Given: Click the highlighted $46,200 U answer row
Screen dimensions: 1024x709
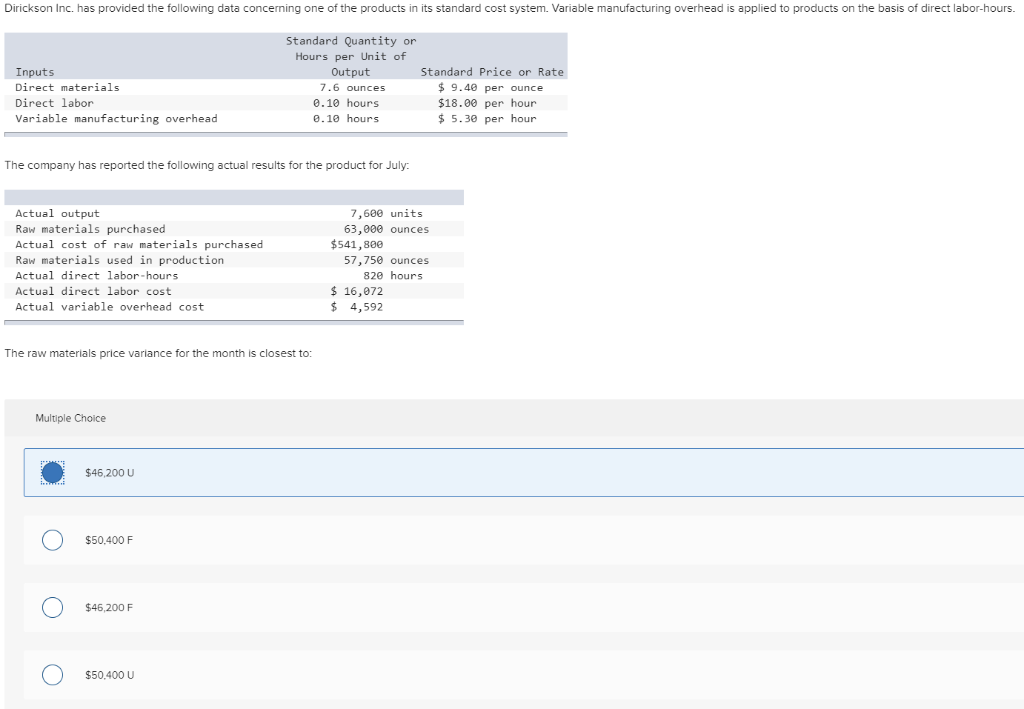Looking at the screenshot, I should [500, 471].
